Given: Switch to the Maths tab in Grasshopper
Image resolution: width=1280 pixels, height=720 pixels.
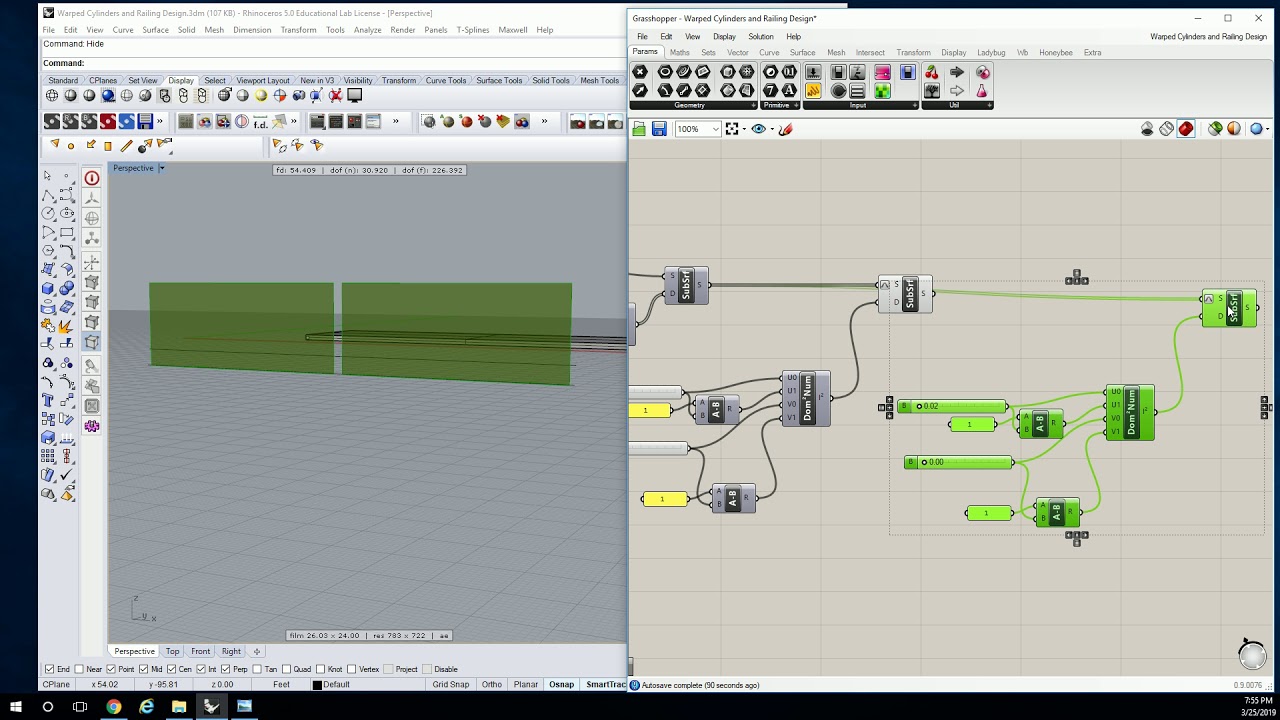Looking at the screenshot, I should 680,52.
